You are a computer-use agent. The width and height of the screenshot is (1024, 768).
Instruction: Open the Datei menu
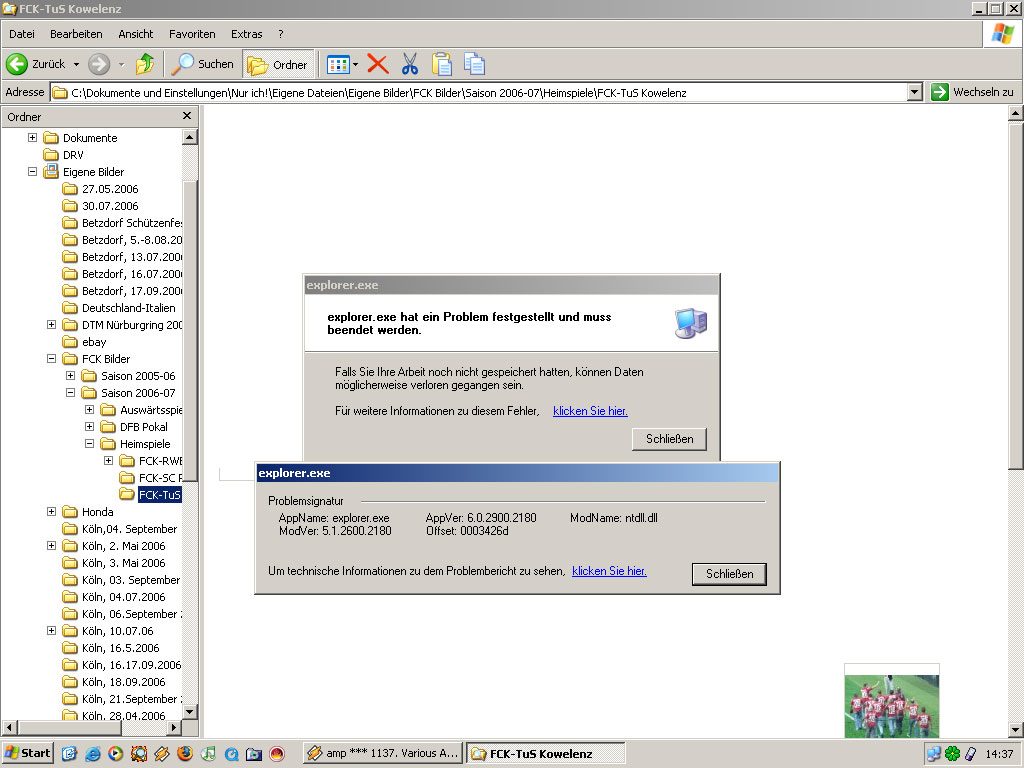pos(22,34)
